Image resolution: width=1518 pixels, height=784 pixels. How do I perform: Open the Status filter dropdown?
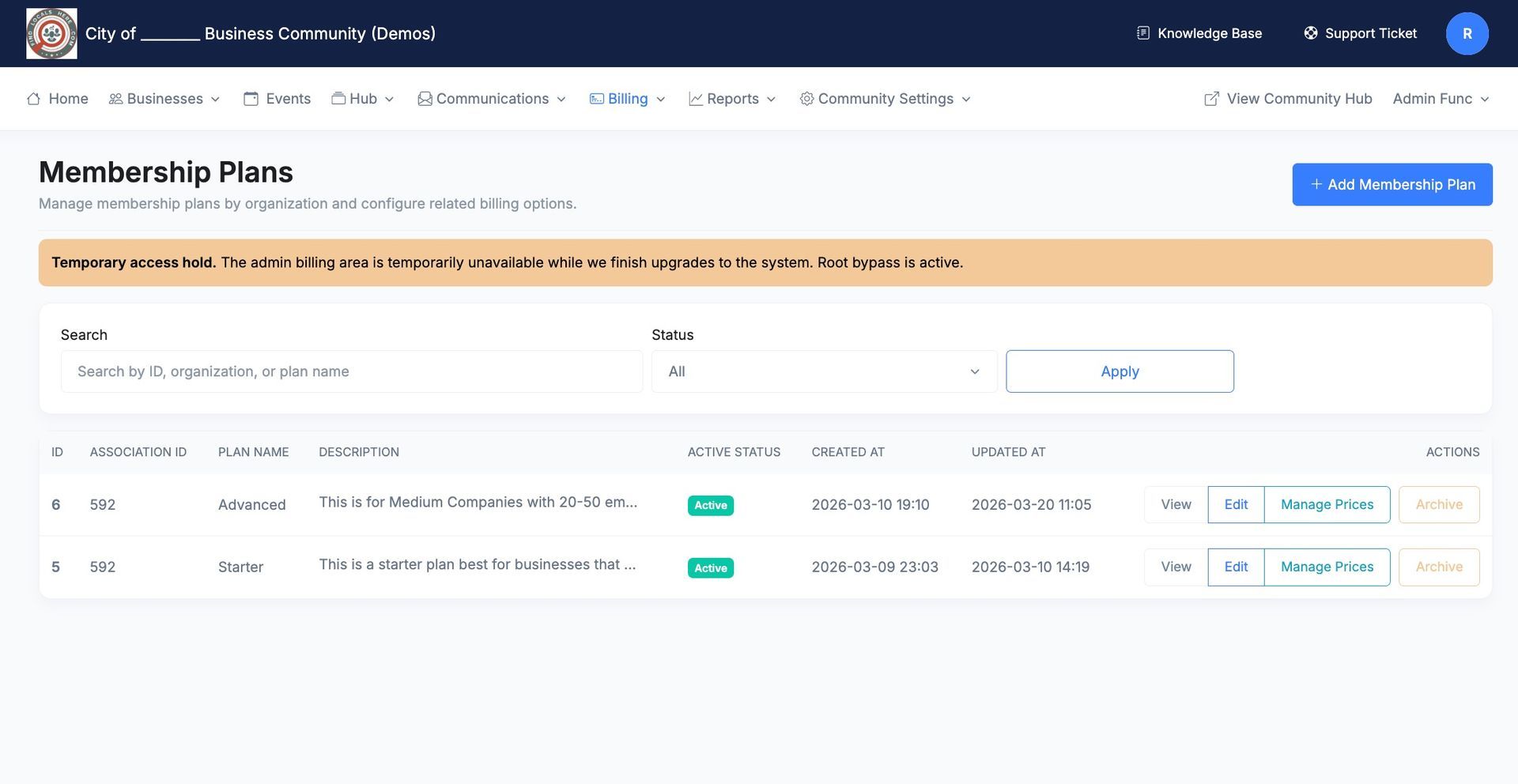tap(824, 371)
